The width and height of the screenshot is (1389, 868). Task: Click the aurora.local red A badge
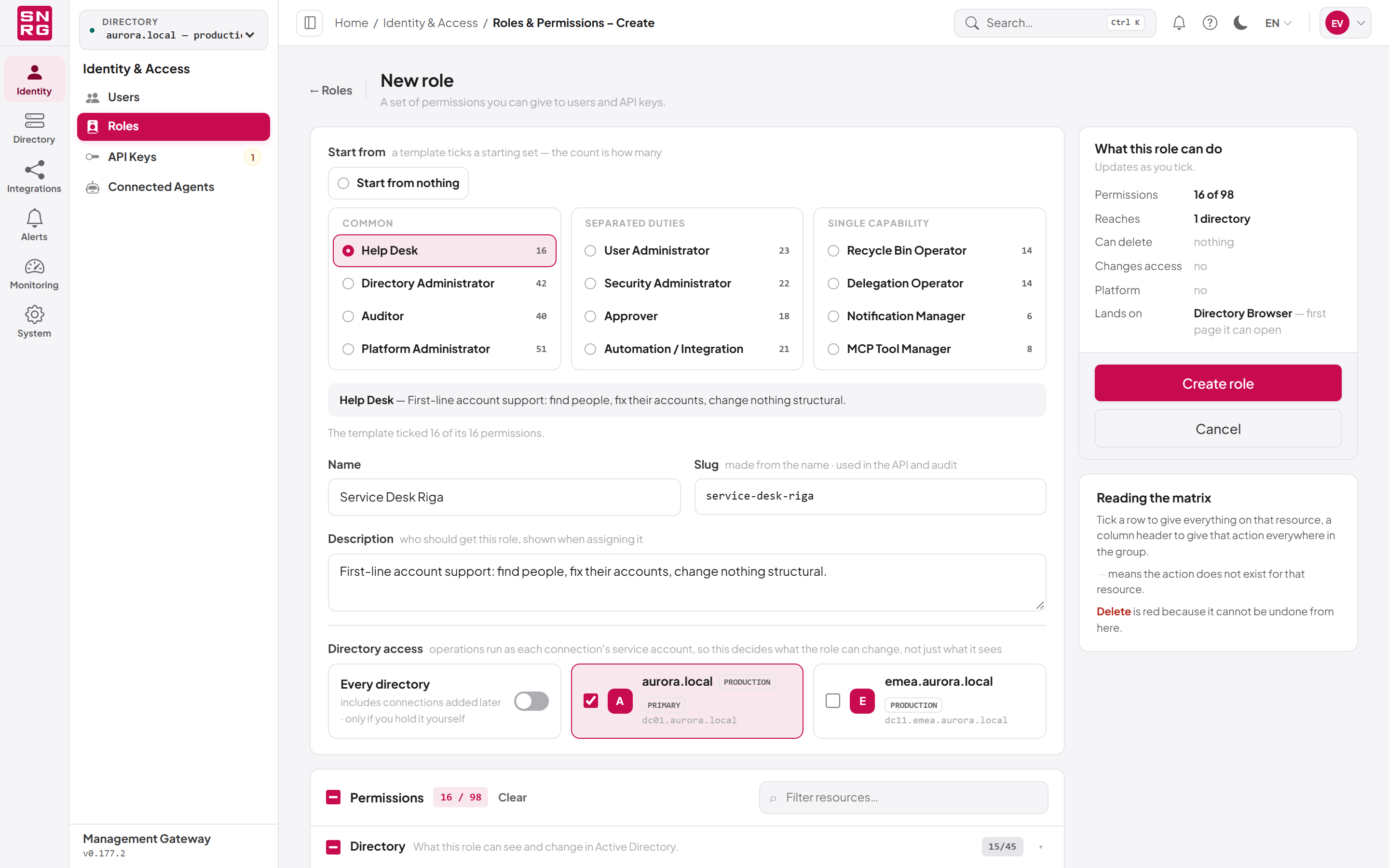[620, 701]
